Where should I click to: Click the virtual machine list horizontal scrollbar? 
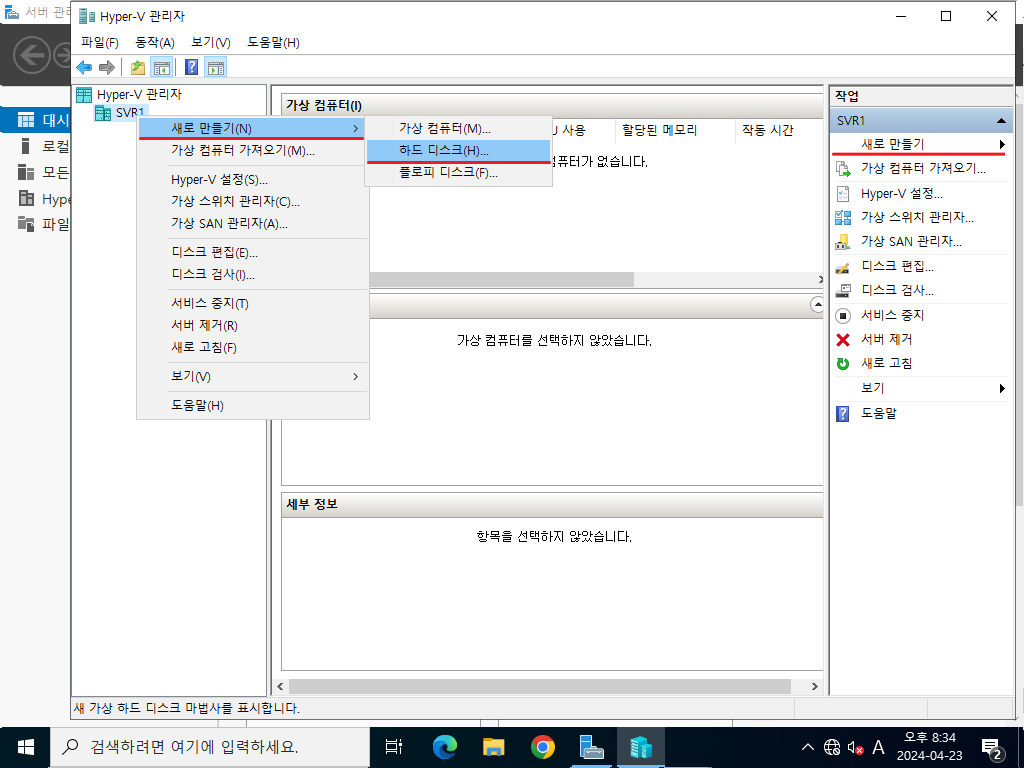pyautogui.click(x=502, y=280)
